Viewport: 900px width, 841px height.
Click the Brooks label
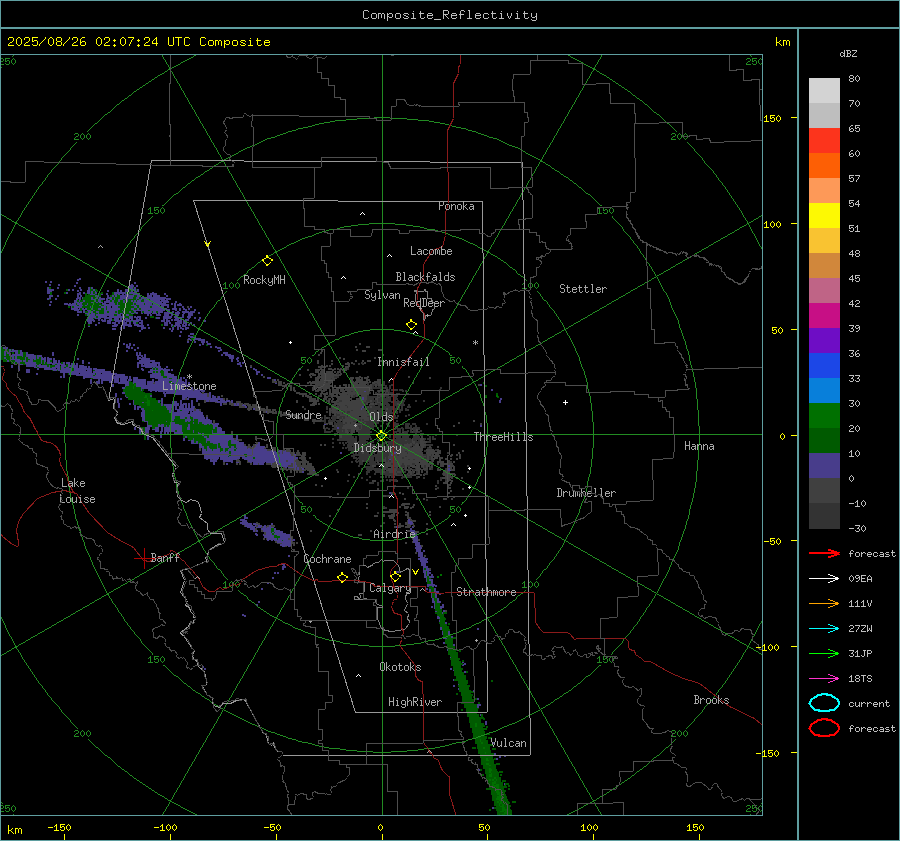(x=711, y=700)
